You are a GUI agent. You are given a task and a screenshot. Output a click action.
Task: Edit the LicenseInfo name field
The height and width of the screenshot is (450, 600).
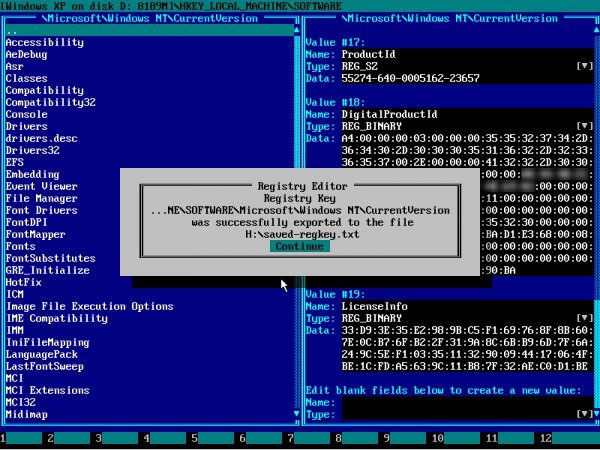pos(467,306)
